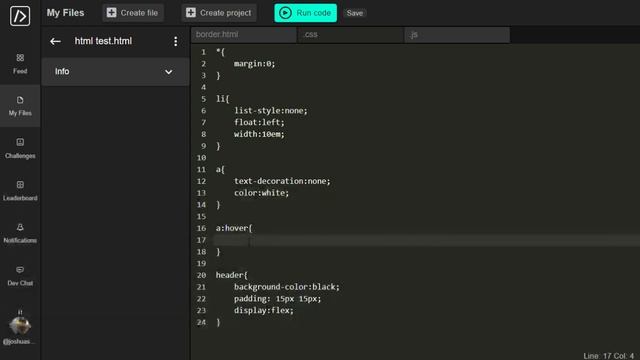The height and width of the screenshot is (360, 640).
Task: Click the list-style:none; line
Action: click(x=271, y=111)
